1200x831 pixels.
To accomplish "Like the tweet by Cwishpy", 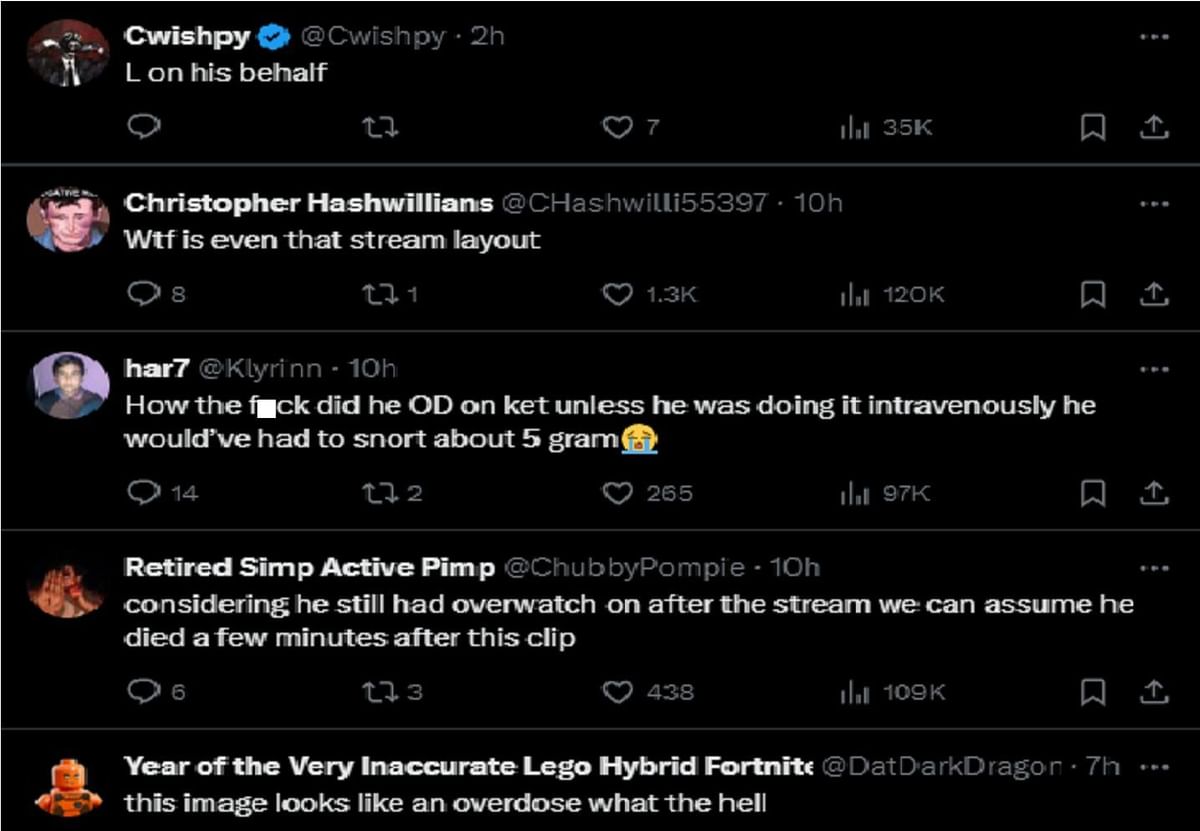I will tap(618, 127).
